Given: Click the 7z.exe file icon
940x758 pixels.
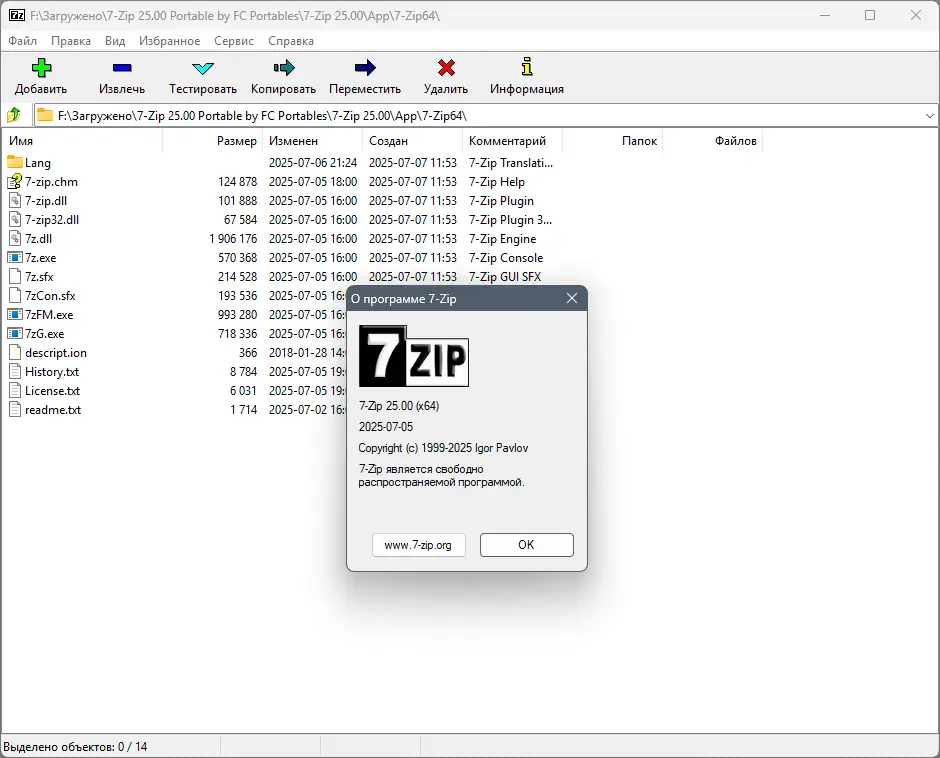Looking at the screenshot, I should click(x=14, y=257).
